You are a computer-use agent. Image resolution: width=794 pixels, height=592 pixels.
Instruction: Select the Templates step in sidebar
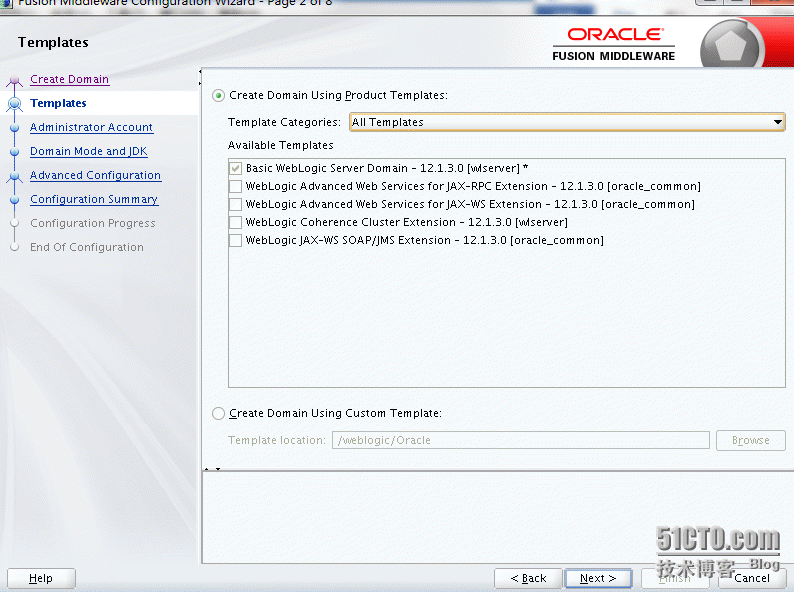click(58, 103)
